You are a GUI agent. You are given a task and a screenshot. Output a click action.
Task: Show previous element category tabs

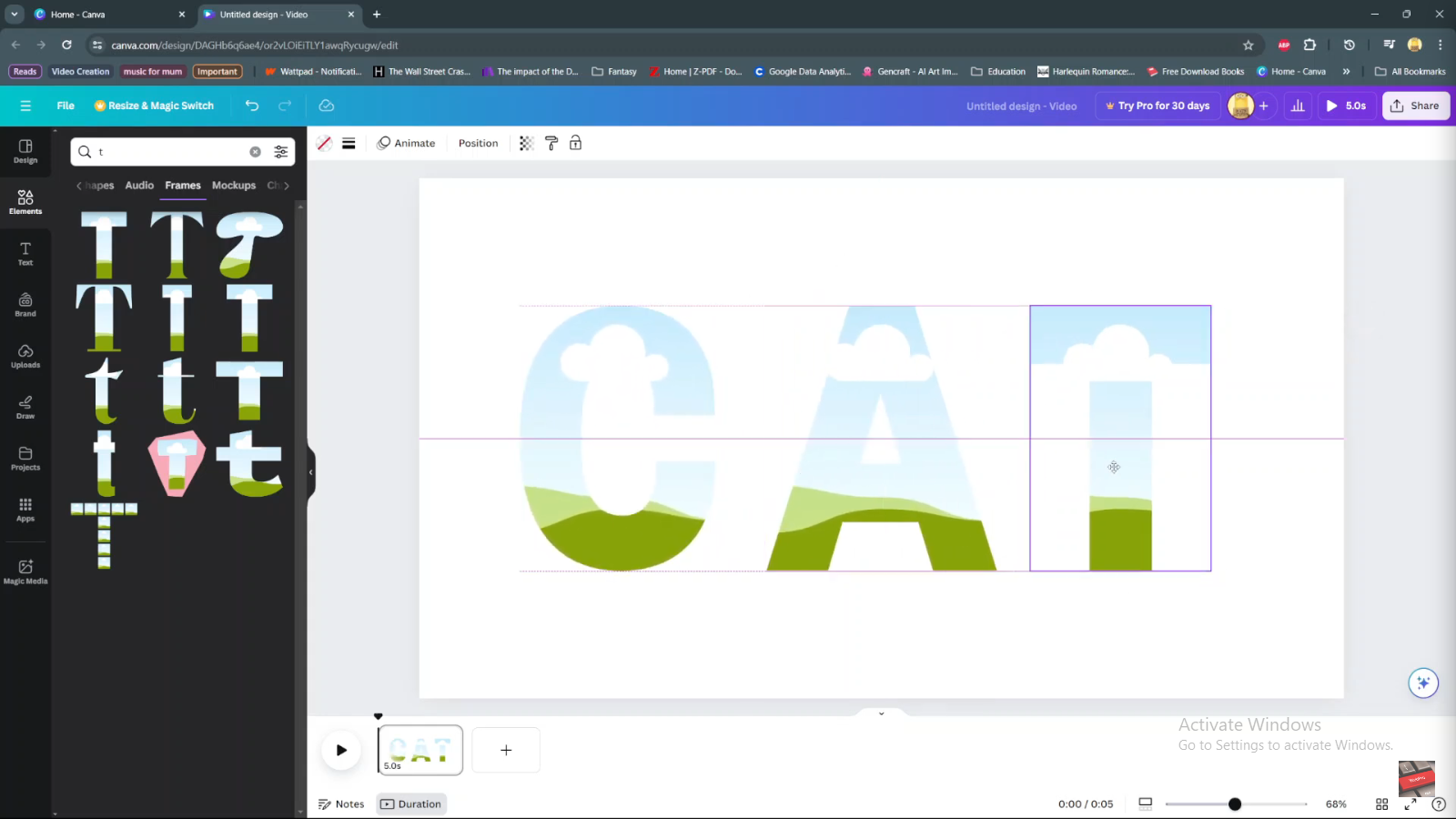coord(79,186)
